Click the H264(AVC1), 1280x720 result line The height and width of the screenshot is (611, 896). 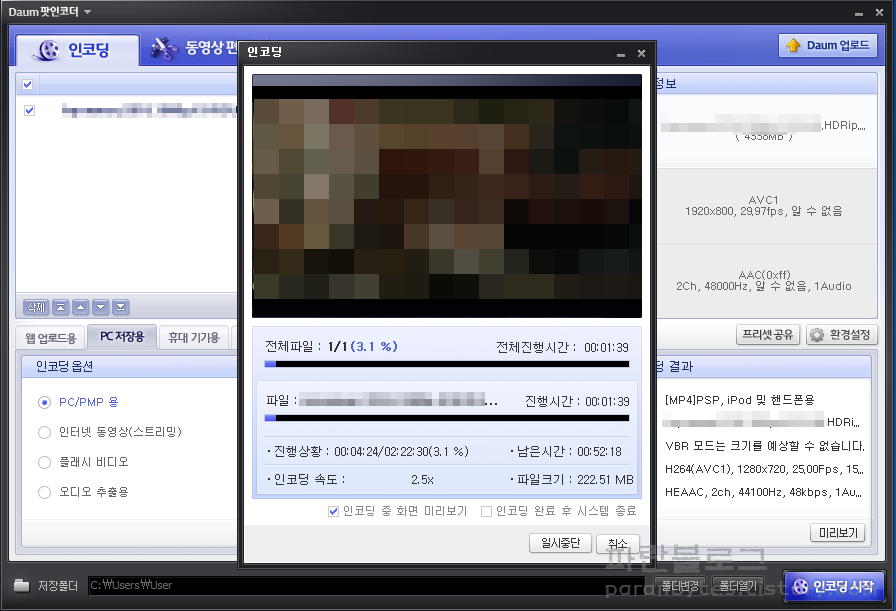click(764, 469)
